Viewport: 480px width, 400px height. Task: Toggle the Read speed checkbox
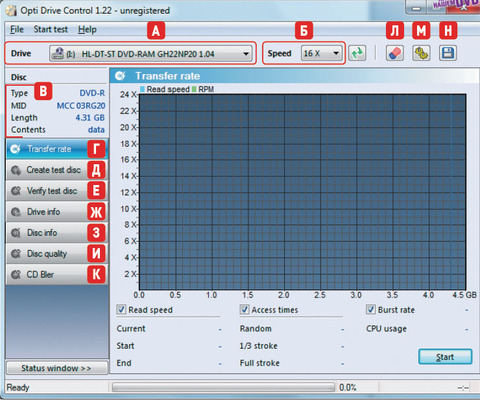click(x=121, y=310)
